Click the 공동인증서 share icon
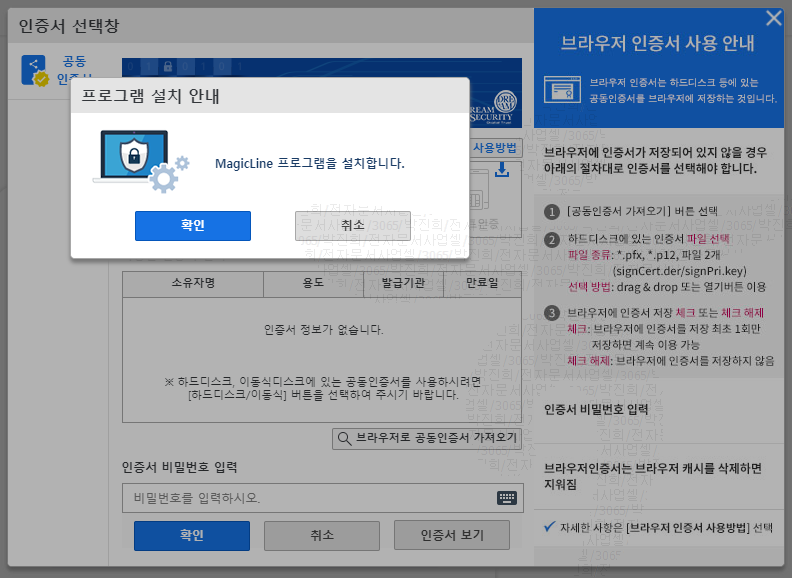 34,70
